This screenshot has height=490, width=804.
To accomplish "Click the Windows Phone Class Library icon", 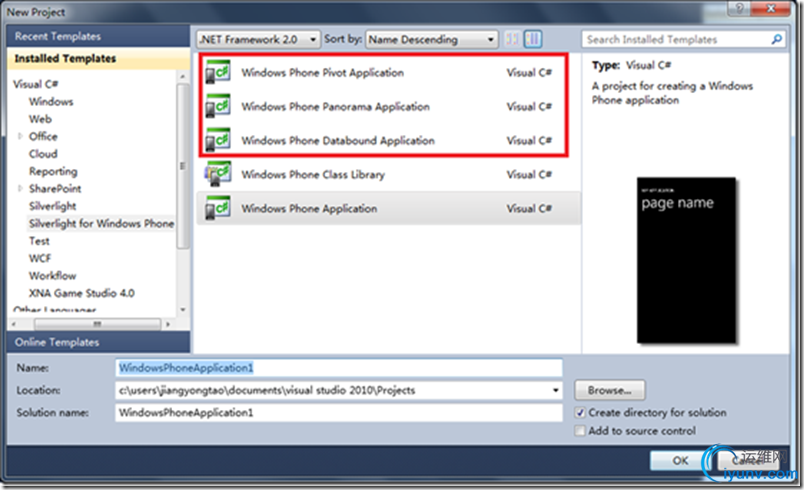I will point(217,174).
